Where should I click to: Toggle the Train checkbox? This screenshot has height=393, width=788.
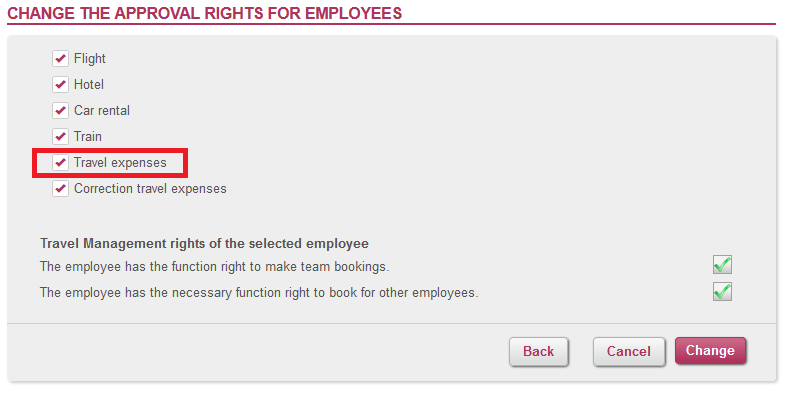point(60,136)
